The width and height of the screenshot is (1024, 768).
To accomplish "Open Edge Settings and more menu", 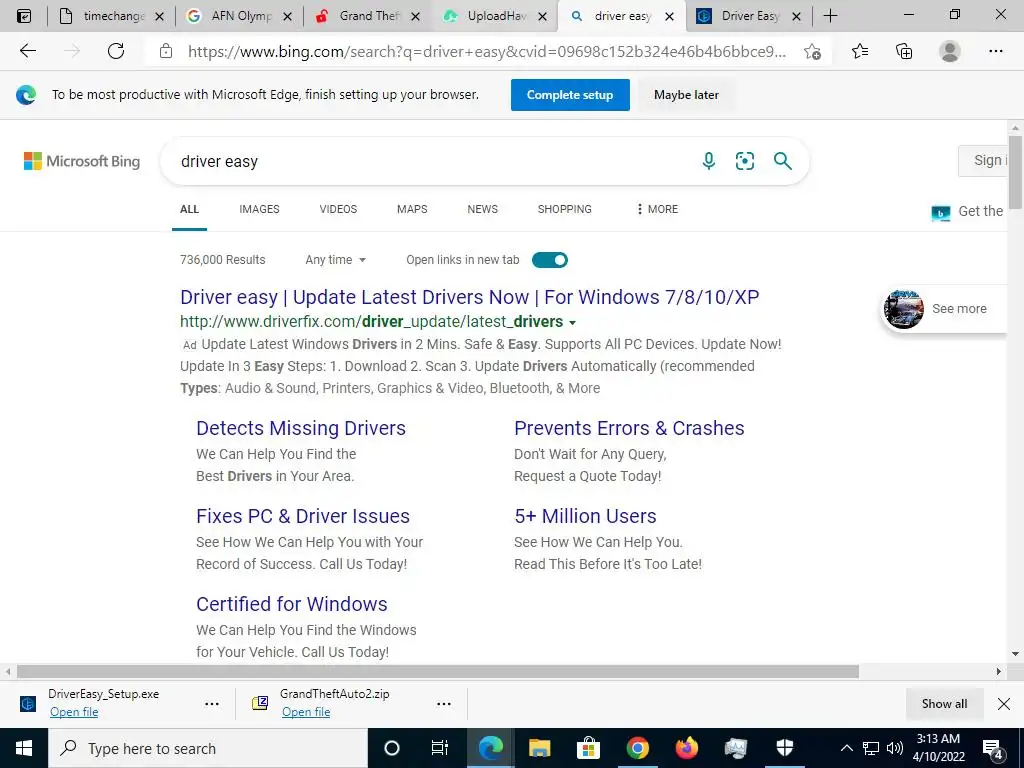I will coord(995,51).
